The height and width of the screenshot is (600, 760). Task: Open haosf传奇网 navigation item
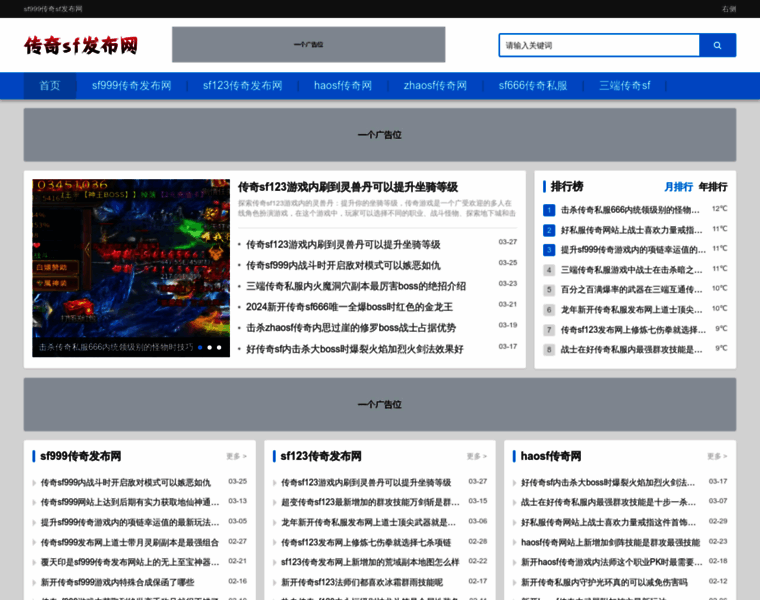343,86
